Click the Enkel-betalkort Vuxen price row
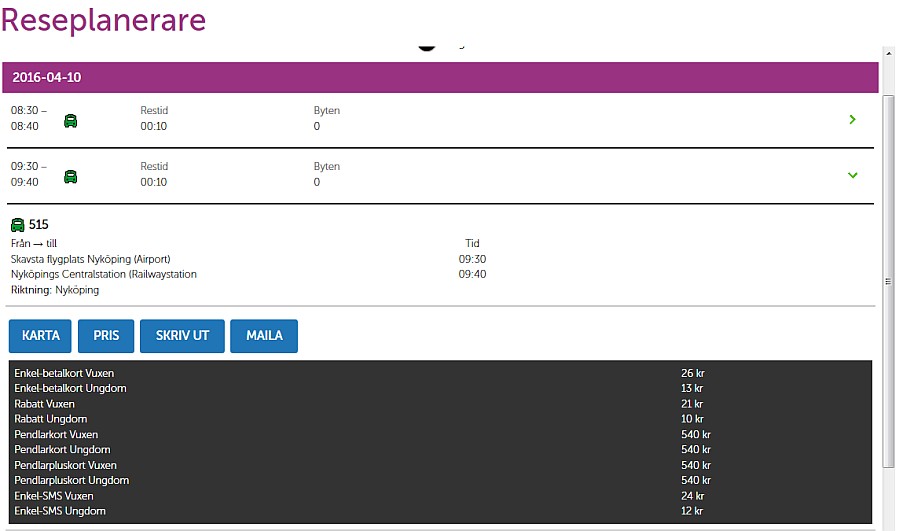Image resolution: width=900 pixels, height=531 pixels. tap(440, 373)
